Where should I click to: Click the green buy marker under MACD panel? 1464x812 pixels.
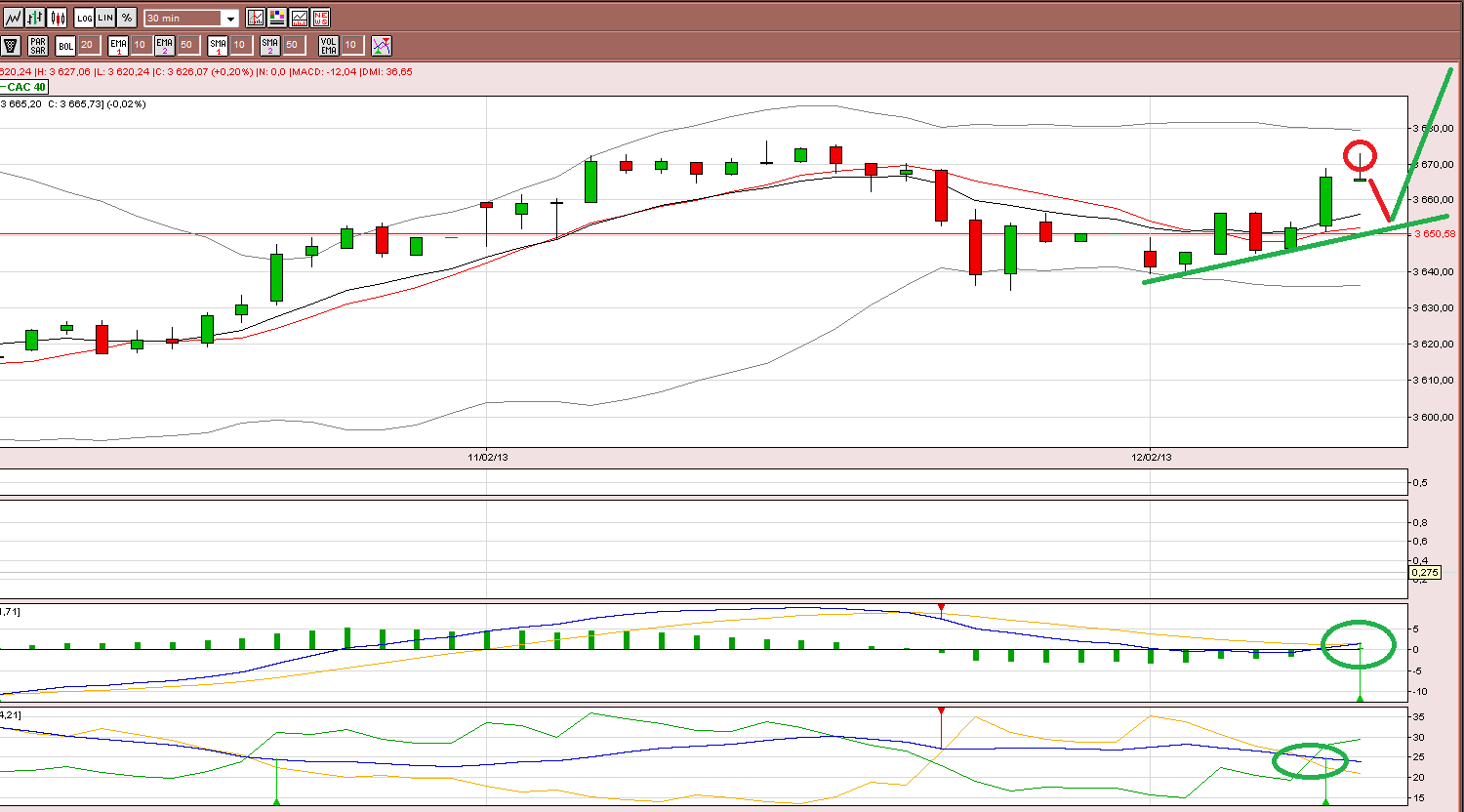point(1360,697)
